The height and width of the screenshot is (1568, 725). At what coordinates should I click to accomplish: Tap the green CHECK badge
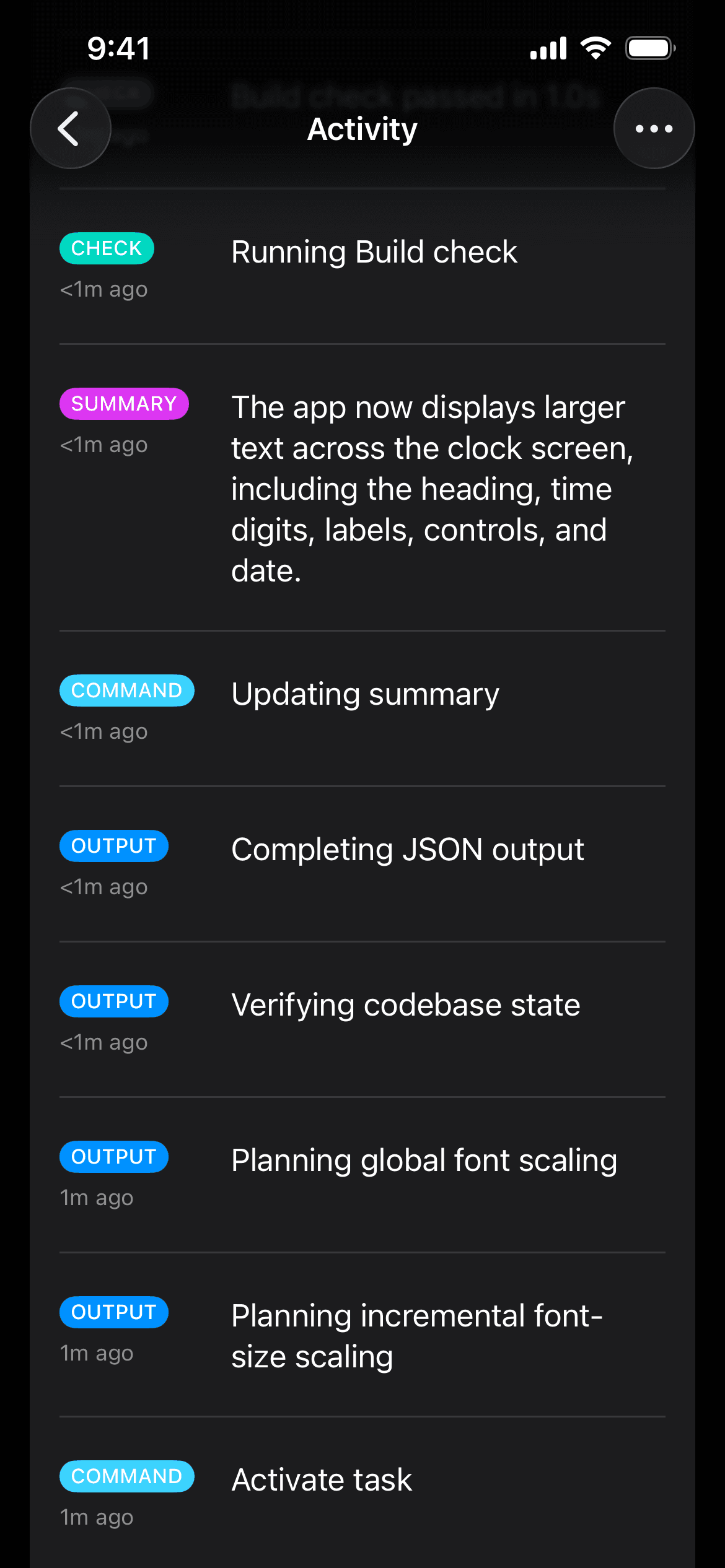pos(107,248)
